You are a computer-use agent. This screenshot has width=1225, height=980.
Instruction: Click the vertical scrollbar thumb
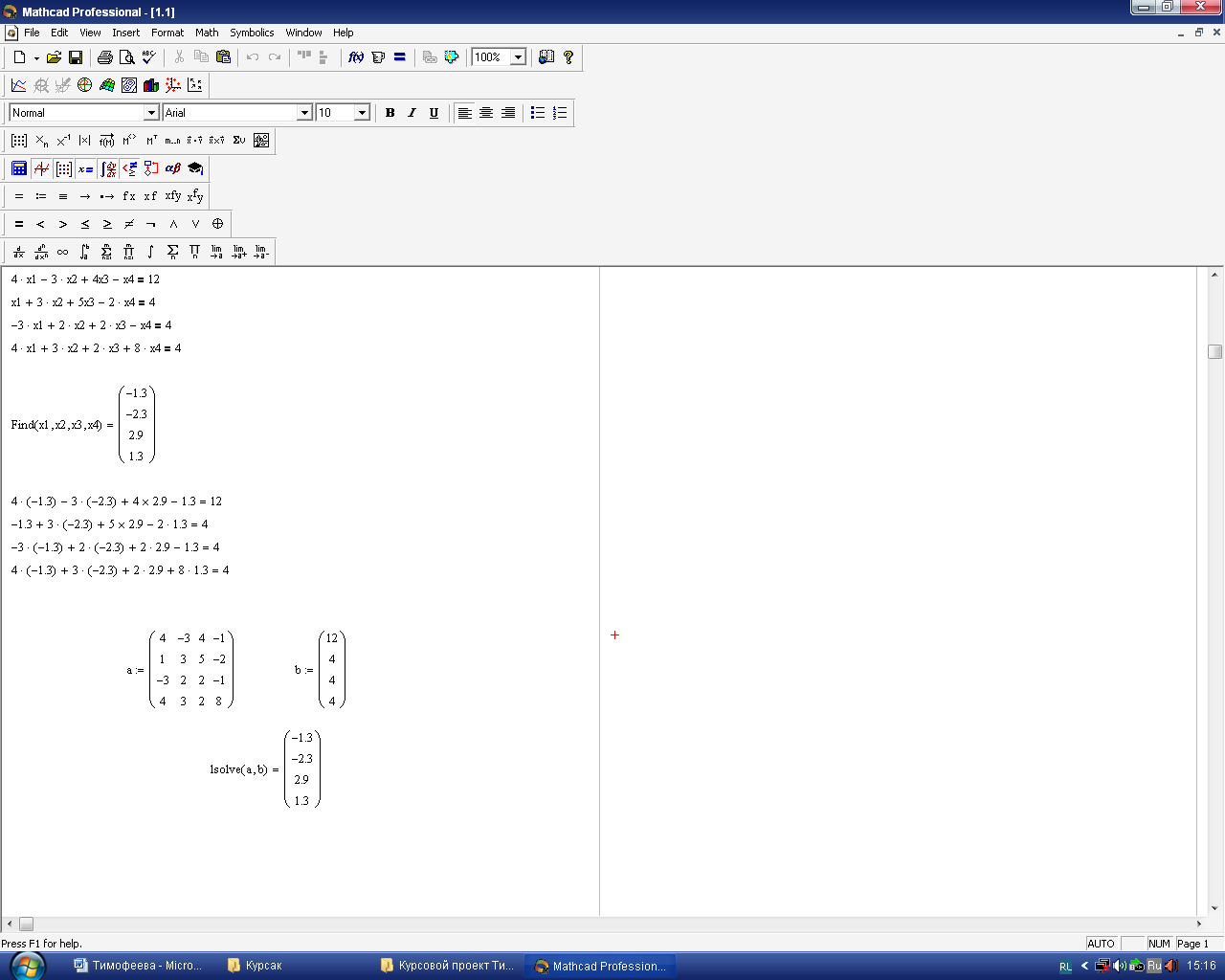coord(1214,351)
